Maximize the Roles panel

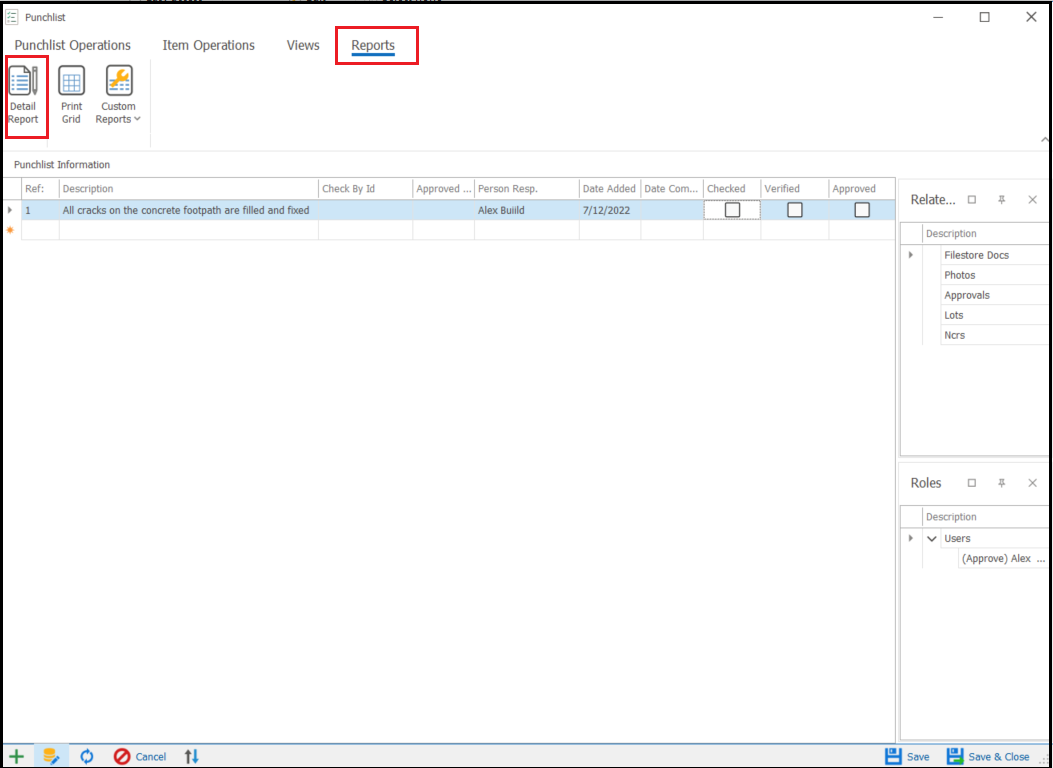[x=971, y=483]
